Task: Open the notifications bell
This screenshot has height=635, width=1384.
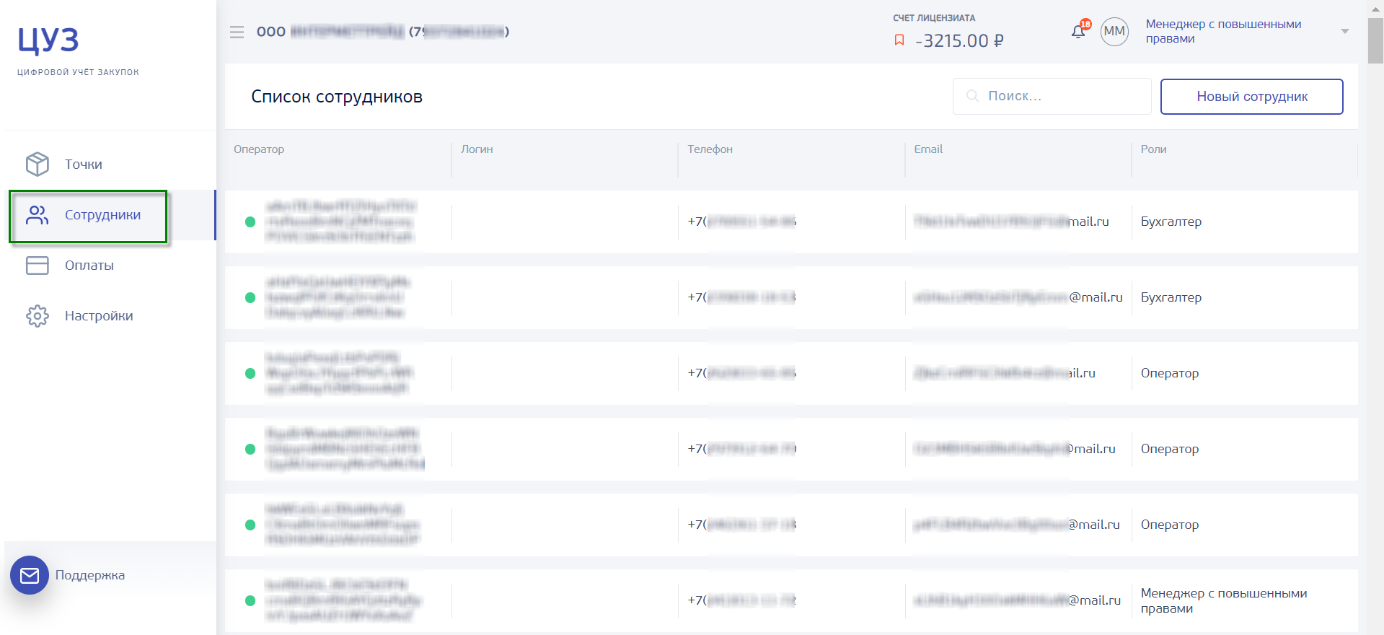Action: (x=1078, y=32)
